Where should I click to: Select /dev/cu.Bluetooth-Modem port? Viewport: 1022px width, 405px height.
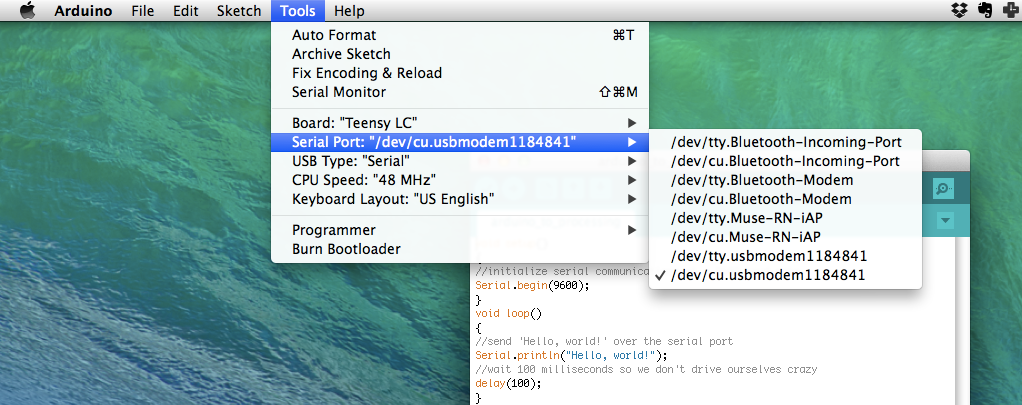[x=785, y=198]
